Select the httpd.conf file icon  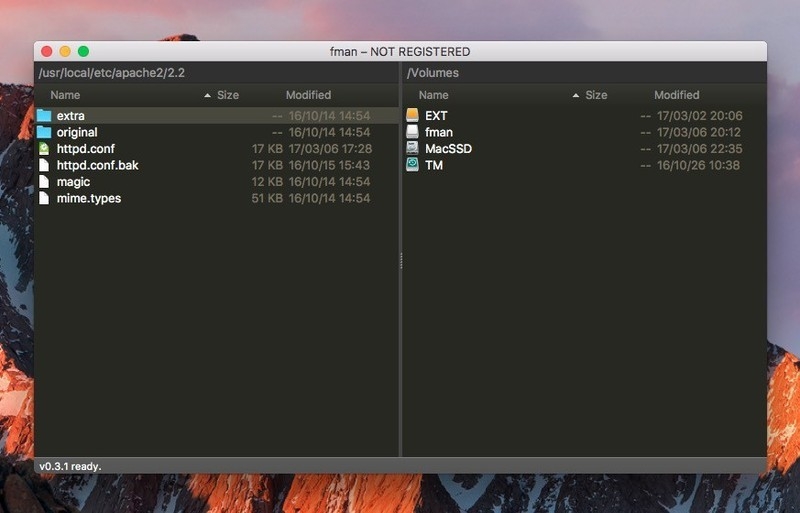44,149
